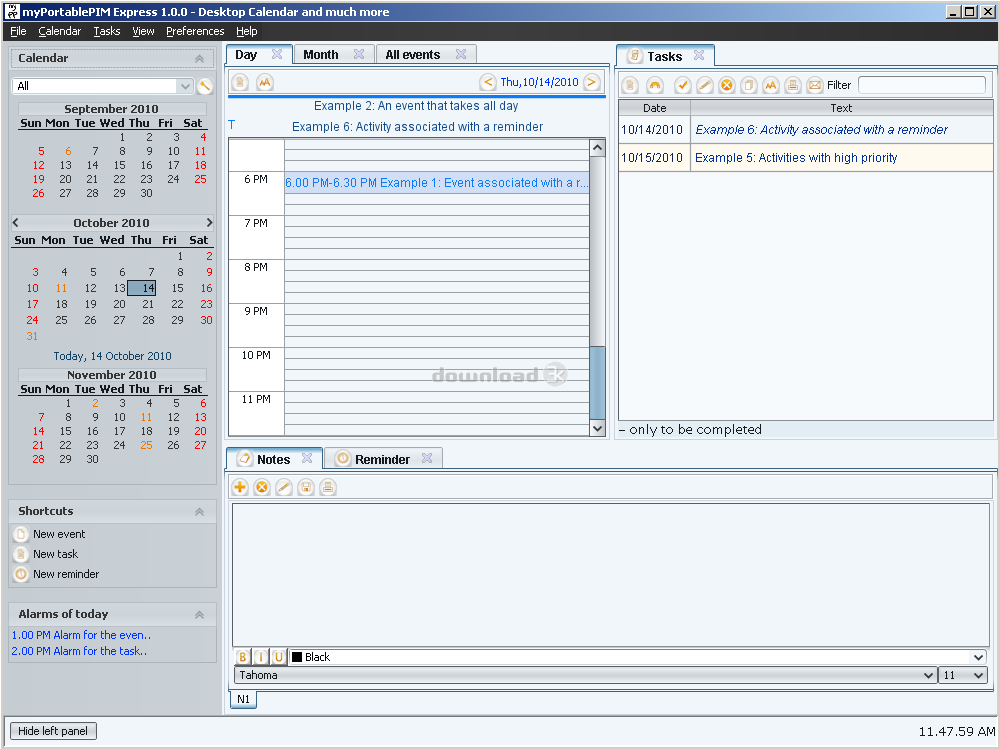Click the Hide left panel button

coord(53,731)
